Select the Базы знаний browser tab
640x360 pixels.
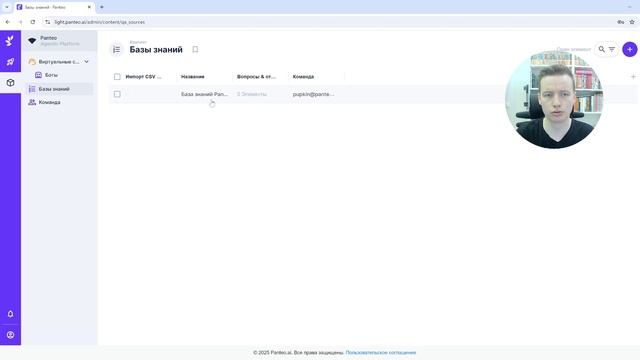[x=54, y=7]
